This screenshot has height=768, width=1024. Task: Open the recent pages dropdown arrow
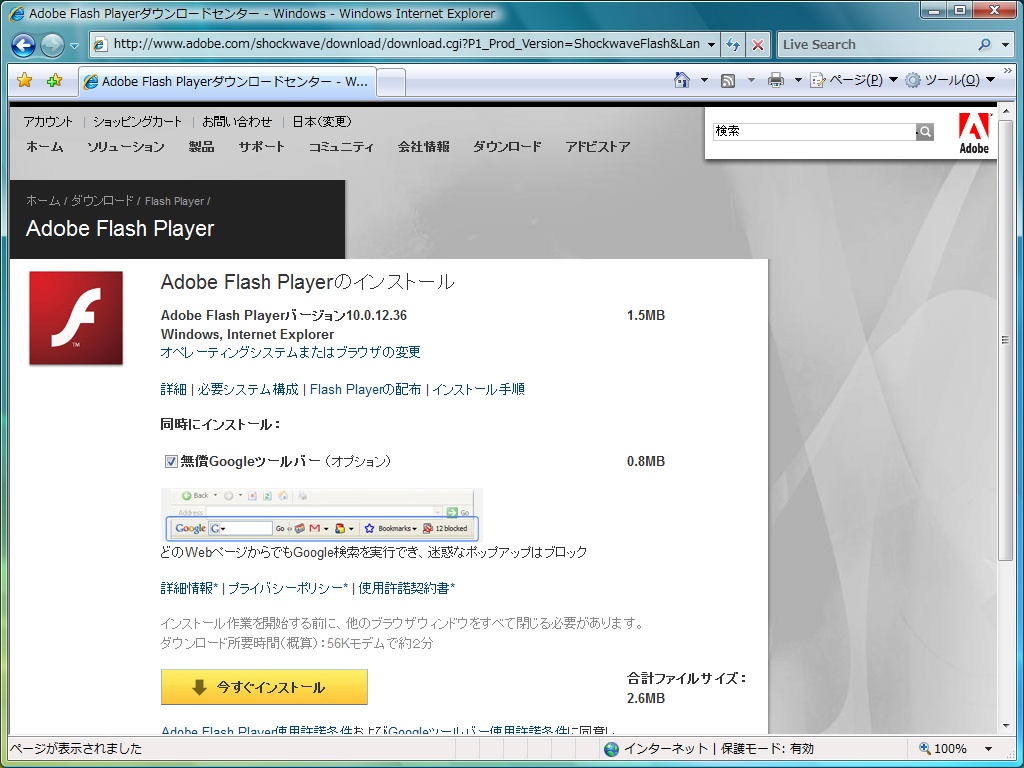pos(74,46)
